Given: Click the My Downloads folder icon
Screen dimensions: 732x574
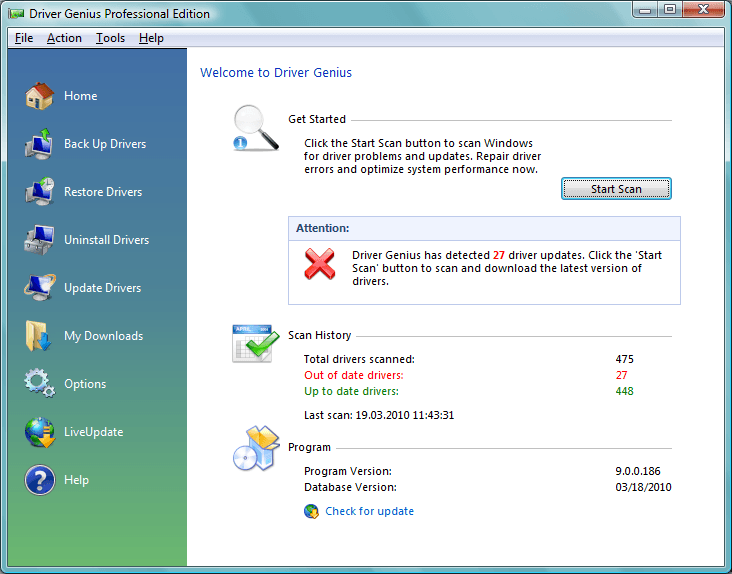Looking at the screenshot, I should (x=38, y=336).
